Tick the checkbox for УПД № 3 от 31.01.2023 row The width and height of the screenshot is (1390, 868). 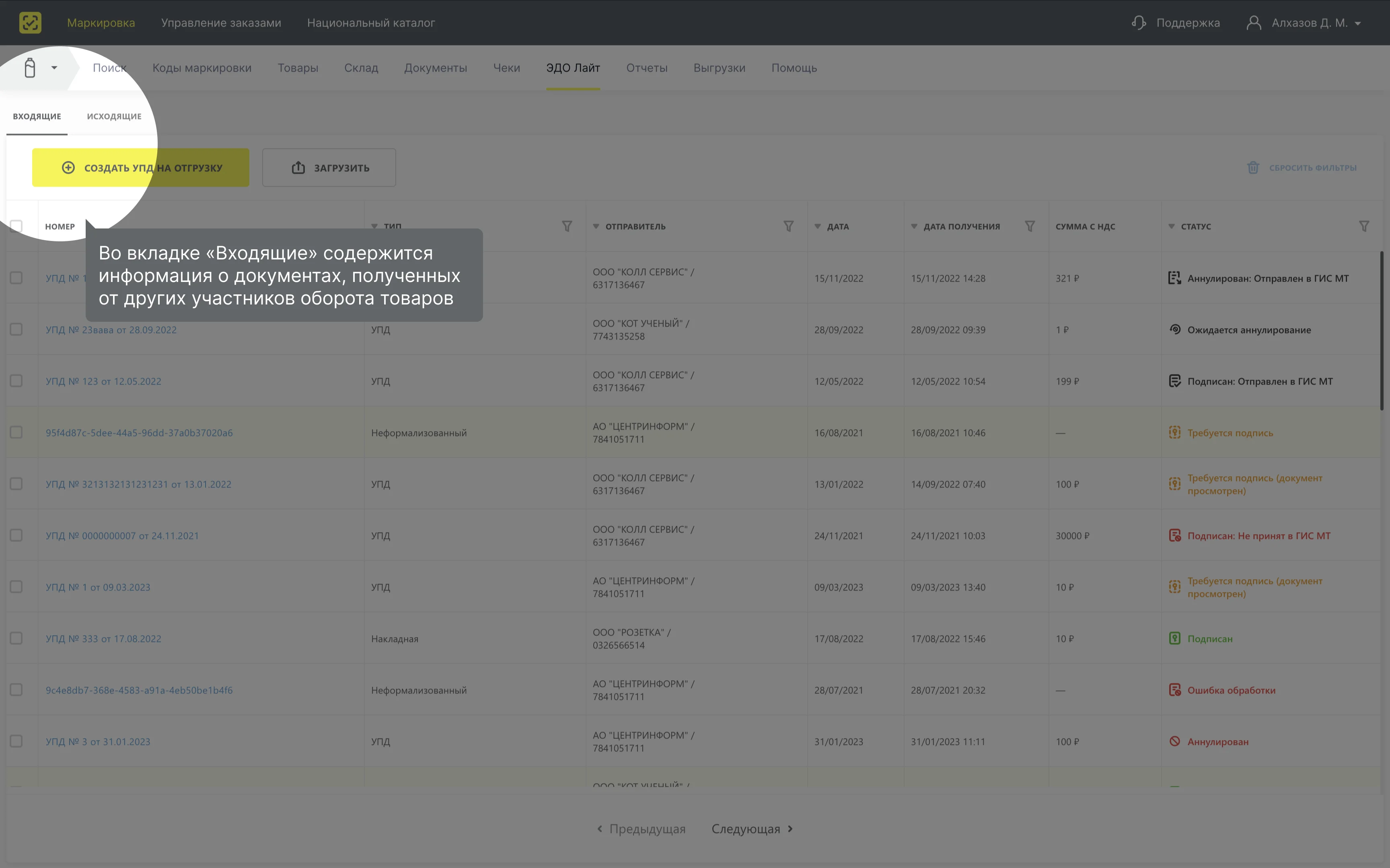16,741
